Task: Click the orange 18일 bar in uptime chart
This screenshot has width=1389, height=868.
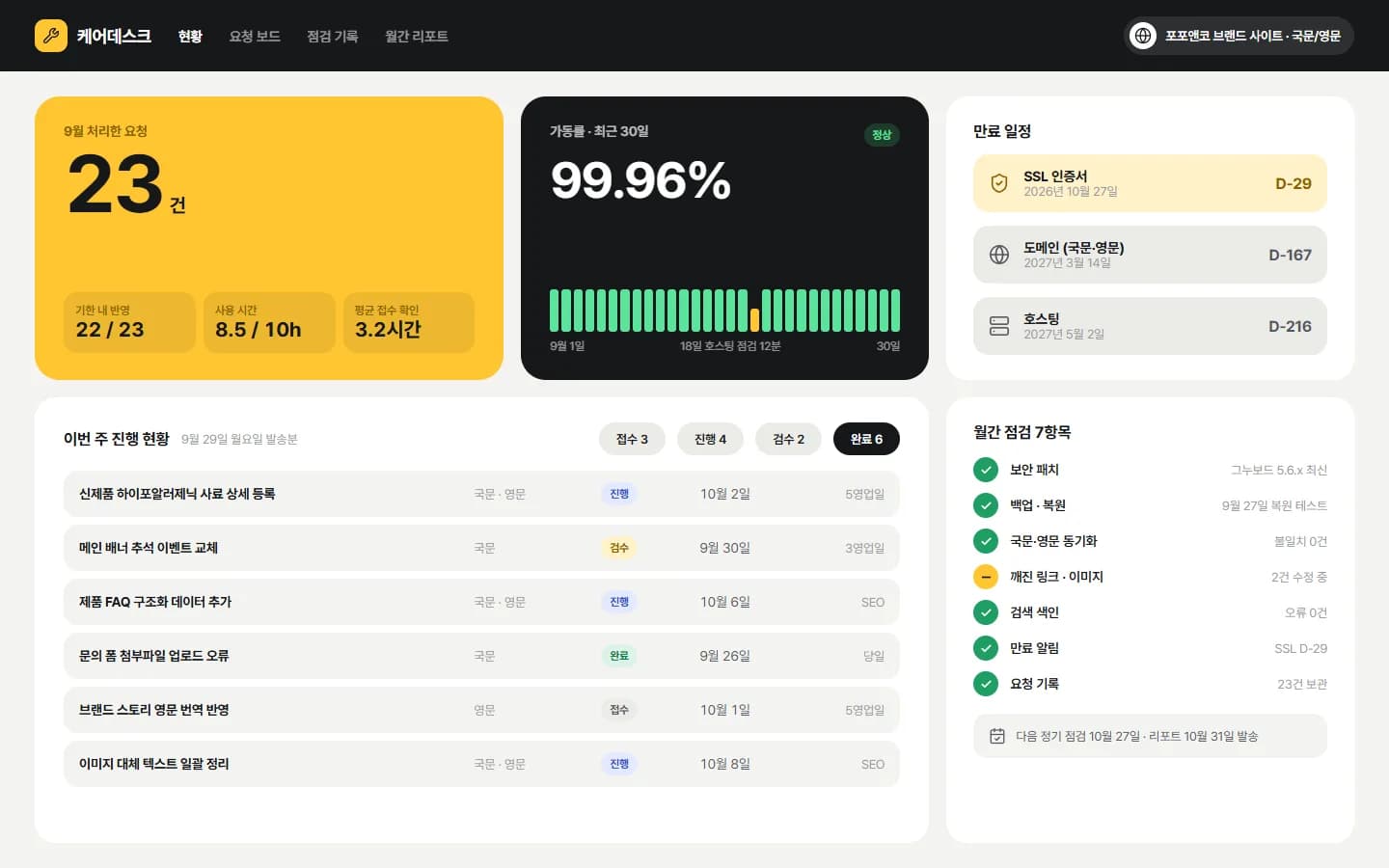Action: coord(754,320)
